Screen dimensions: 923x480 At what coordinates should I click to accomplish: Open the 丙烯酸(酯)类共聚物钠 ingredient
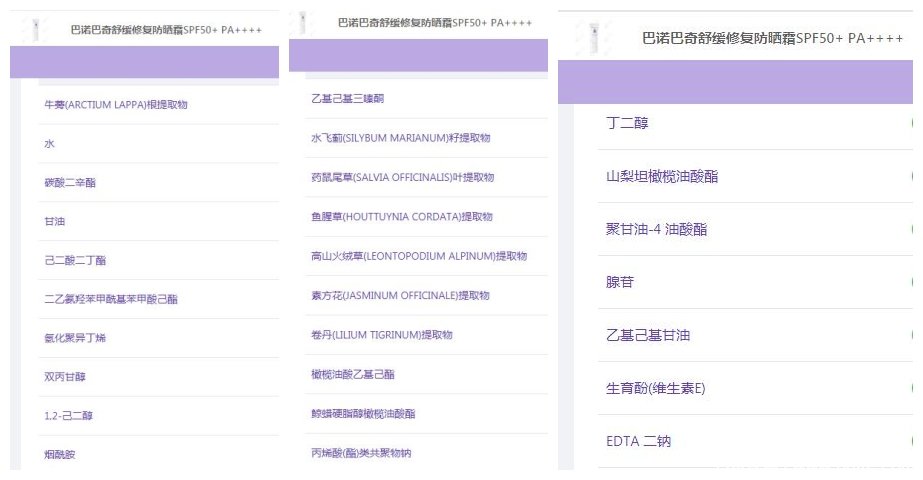click(361, 452)
